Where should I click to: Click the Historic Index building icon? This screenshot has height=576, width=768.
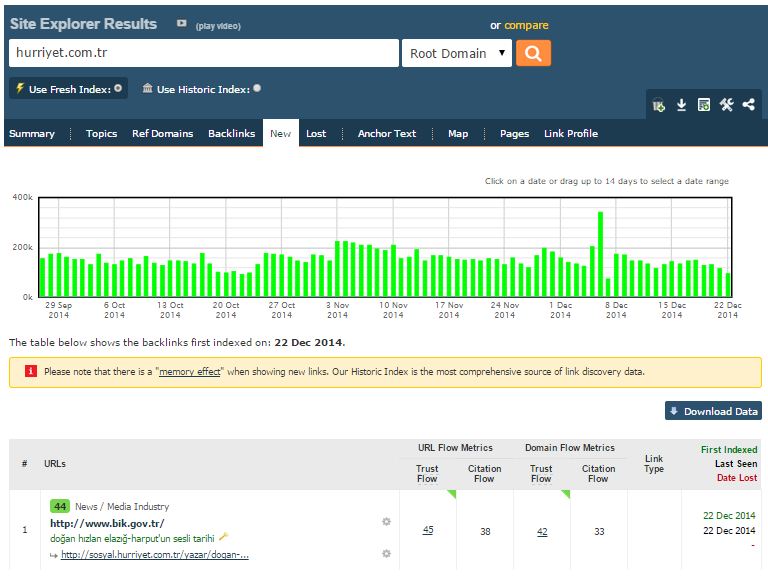point(147,88)
